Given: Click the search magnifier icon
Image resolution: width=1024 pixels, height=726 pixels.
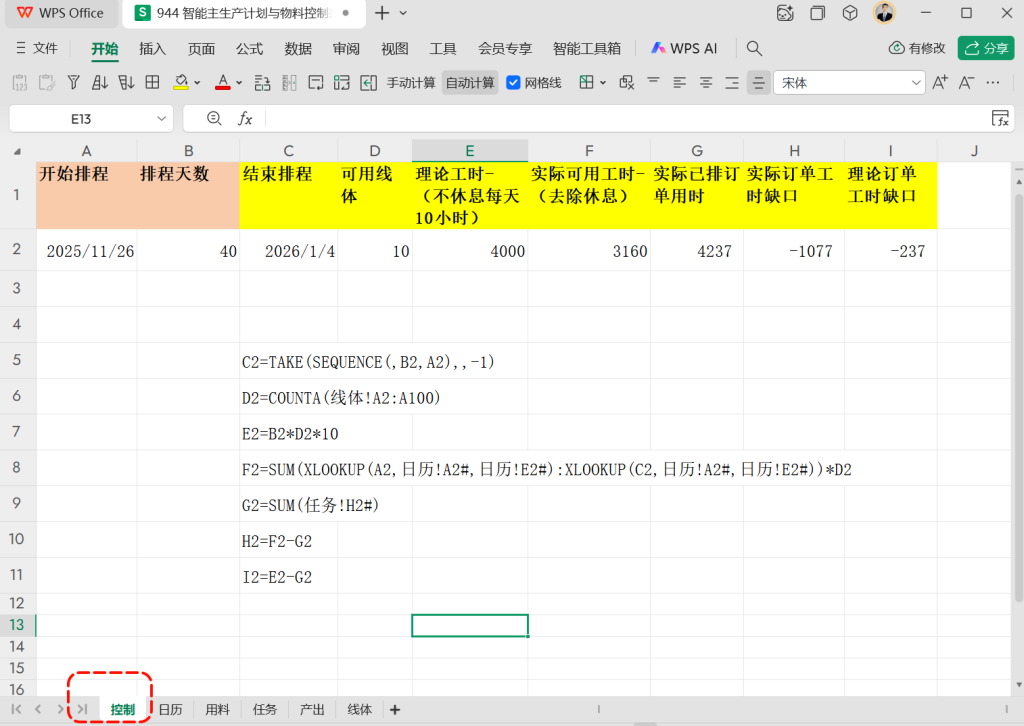Looking at the screenshot, I should [x=754, y=48].
